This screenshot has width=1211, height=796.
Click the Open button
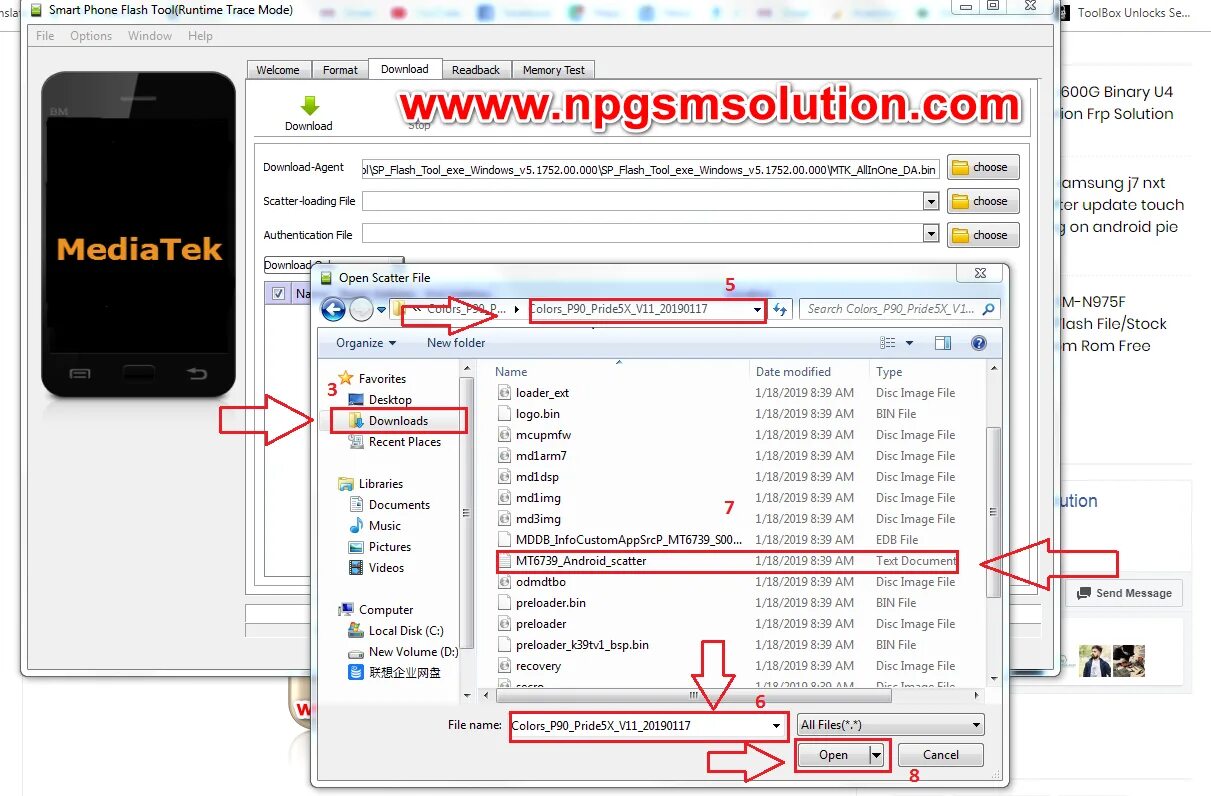click(833, 755)
